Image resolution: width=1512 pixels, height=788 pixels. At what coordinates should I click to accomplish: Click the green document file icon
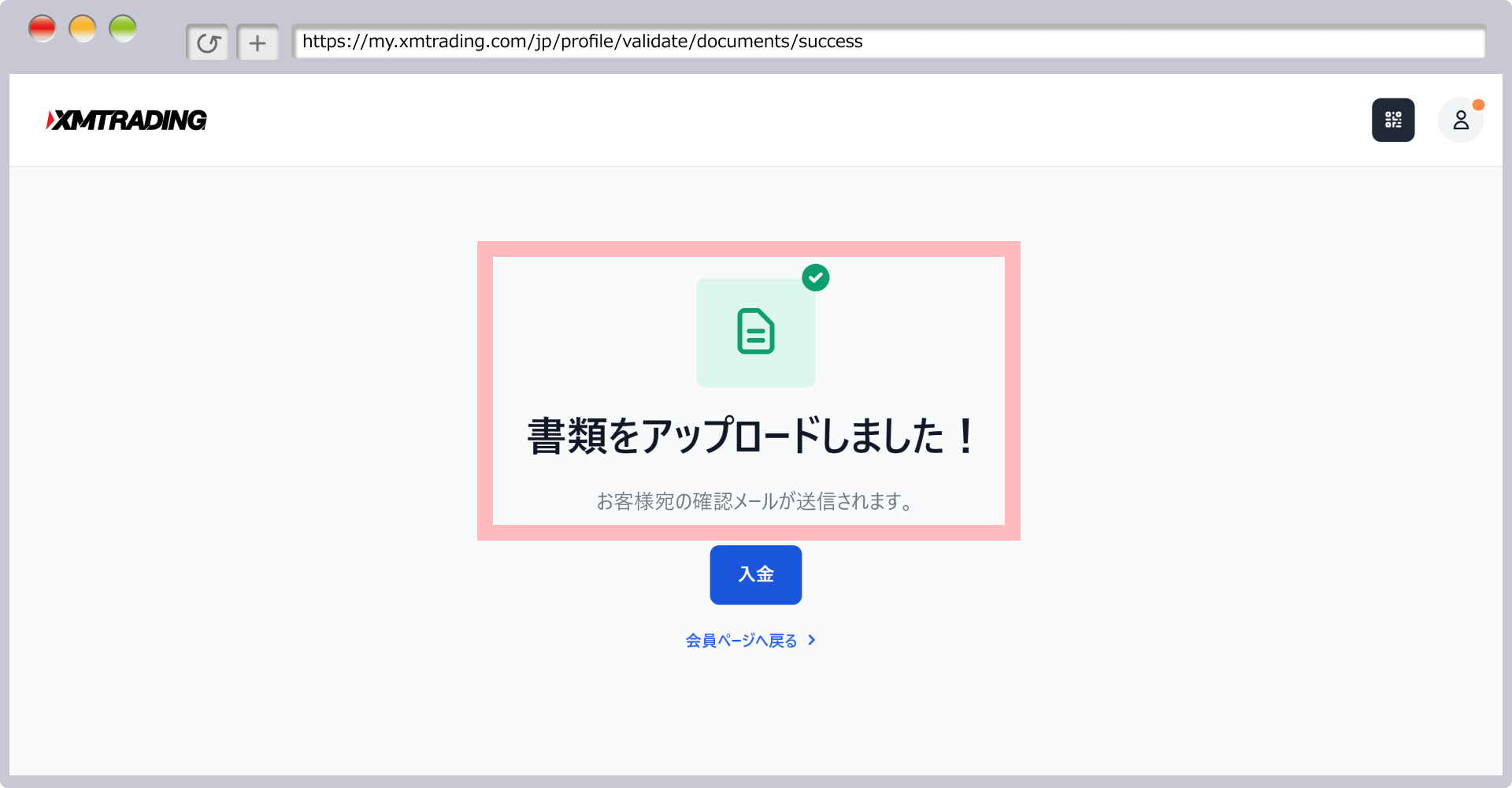tap(755, 331)
